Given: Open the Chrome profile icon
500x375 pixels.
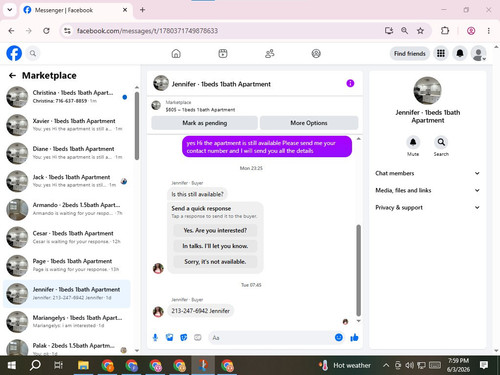Looking at the screenshot, I should 471,31.
